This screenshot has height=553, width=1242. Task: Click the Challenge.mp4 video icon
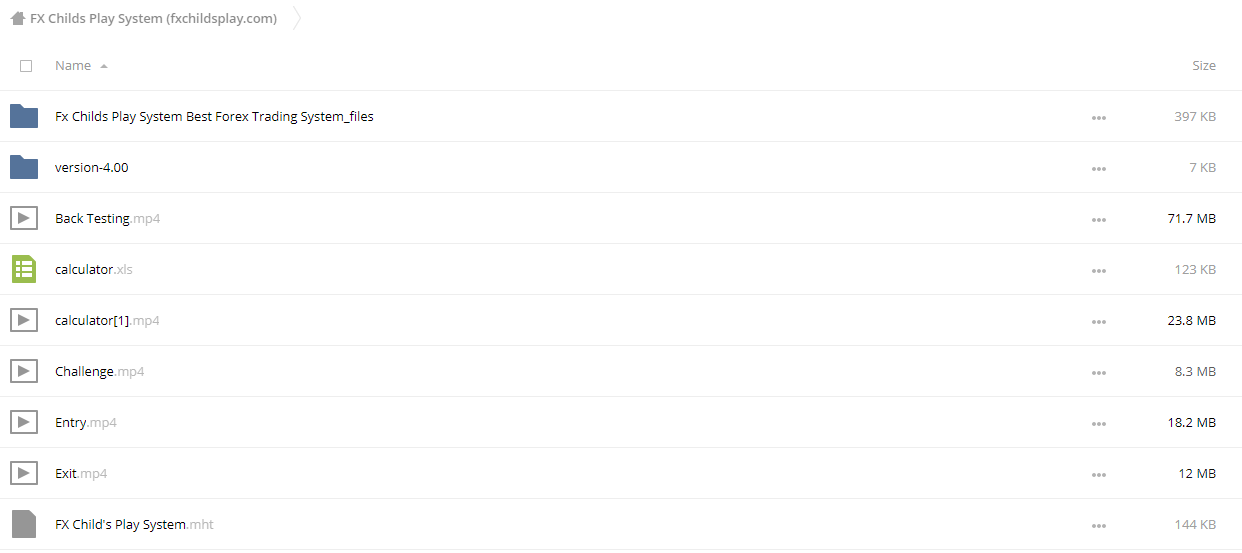coord(24,371)
